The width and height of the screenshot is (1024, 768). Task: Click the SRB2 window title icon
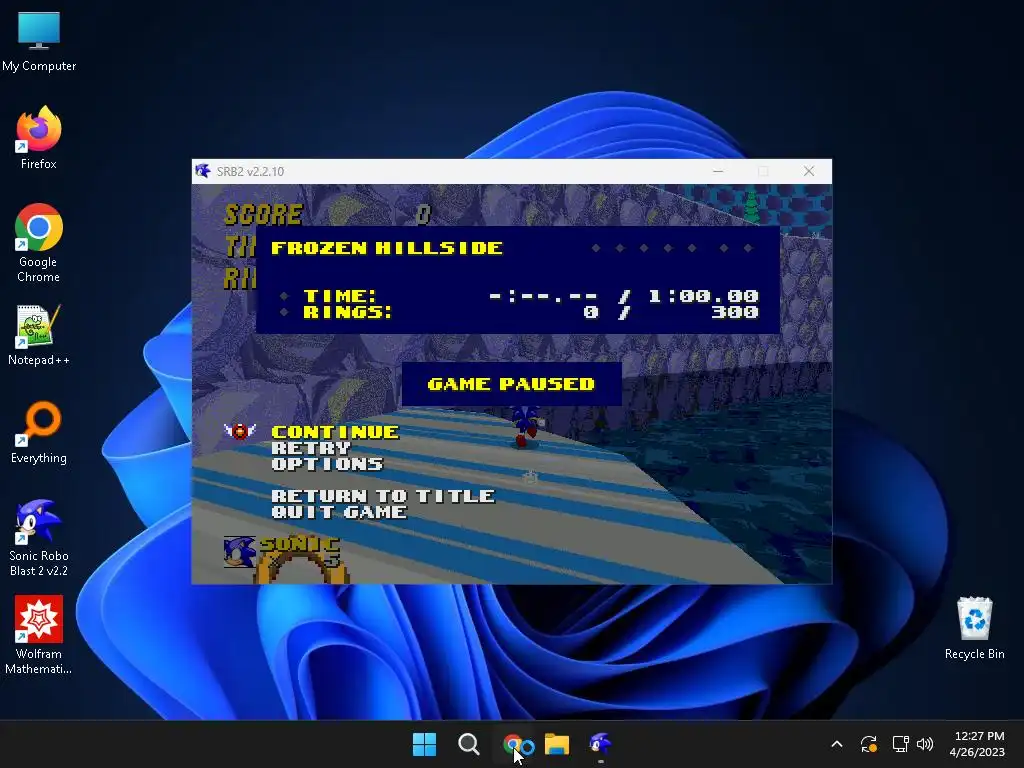click(x=202, y=171)
